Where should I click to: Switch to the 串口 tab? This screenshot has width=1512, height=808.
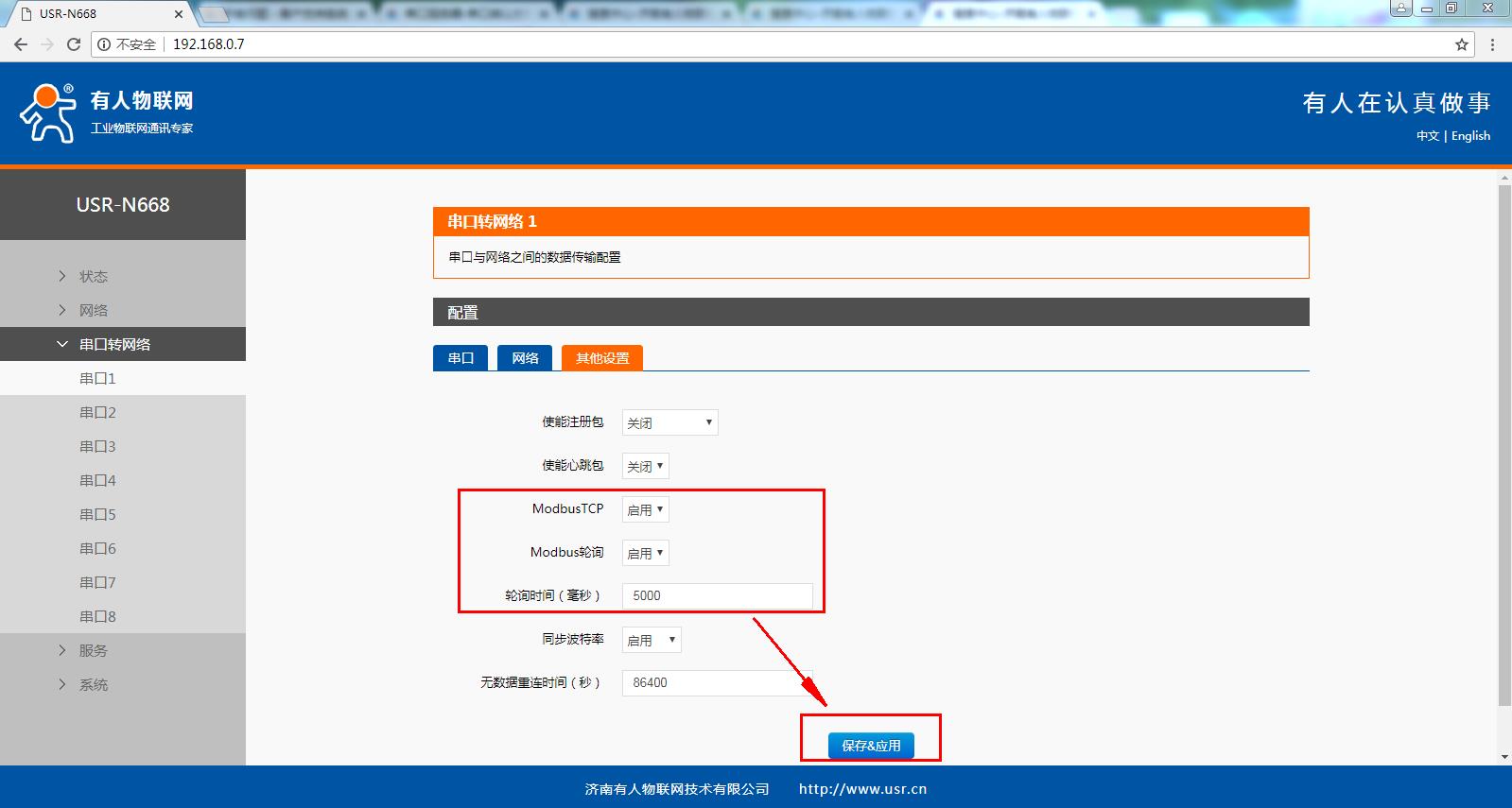[461, 358]
